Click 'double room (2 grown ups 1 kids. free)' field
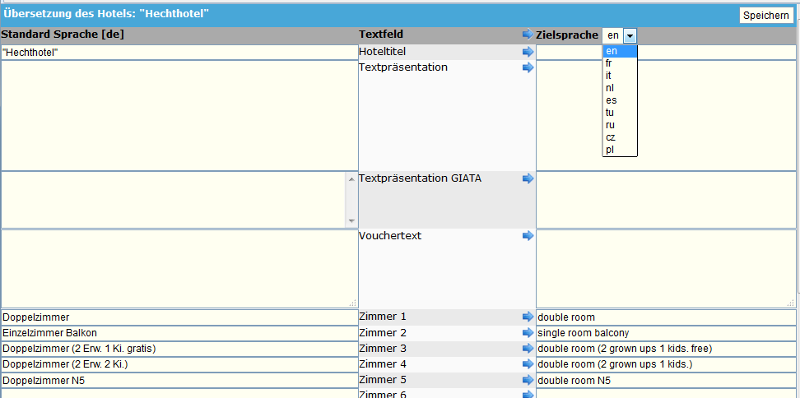Viewport: 800px width, 398px height. [666, 349]
